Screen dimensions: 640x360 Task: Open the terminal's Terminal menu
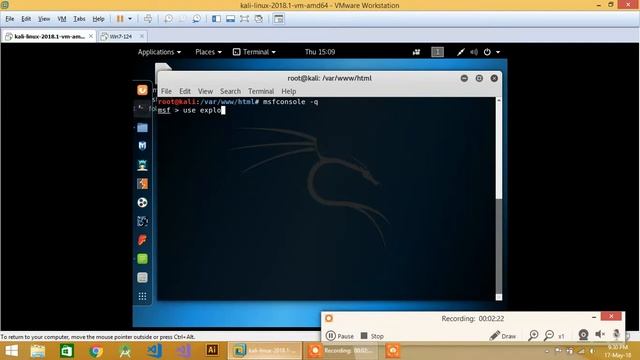tap(261, 91)
